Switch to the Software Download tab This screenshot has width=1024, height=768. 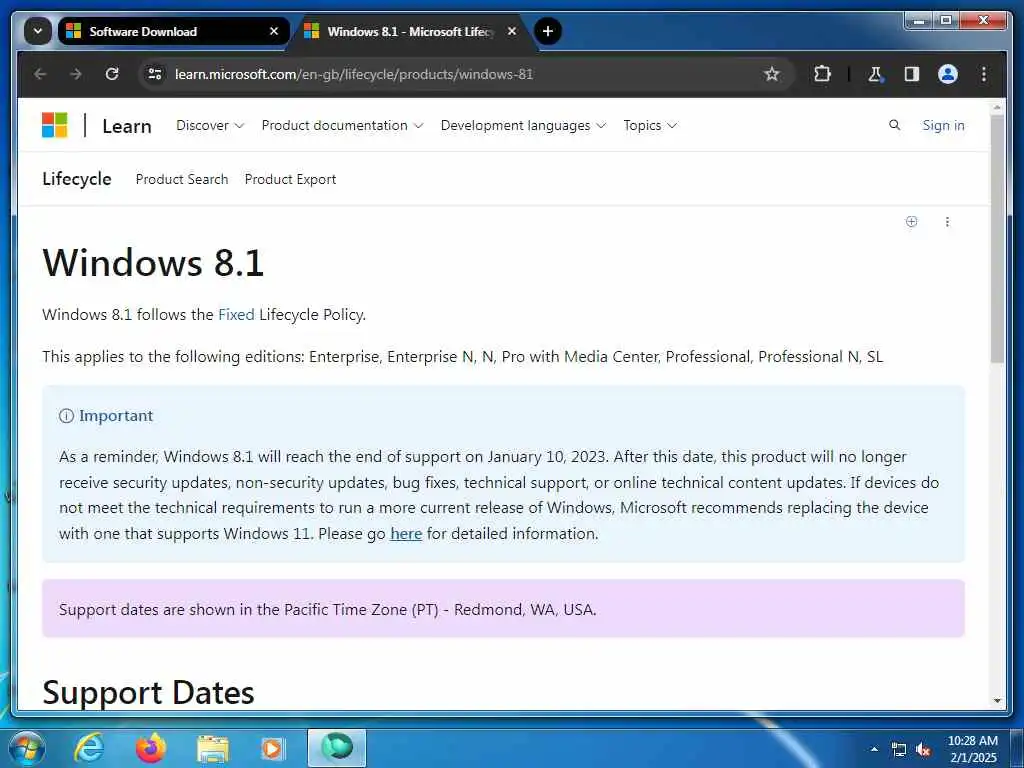[x=173, y=31]
